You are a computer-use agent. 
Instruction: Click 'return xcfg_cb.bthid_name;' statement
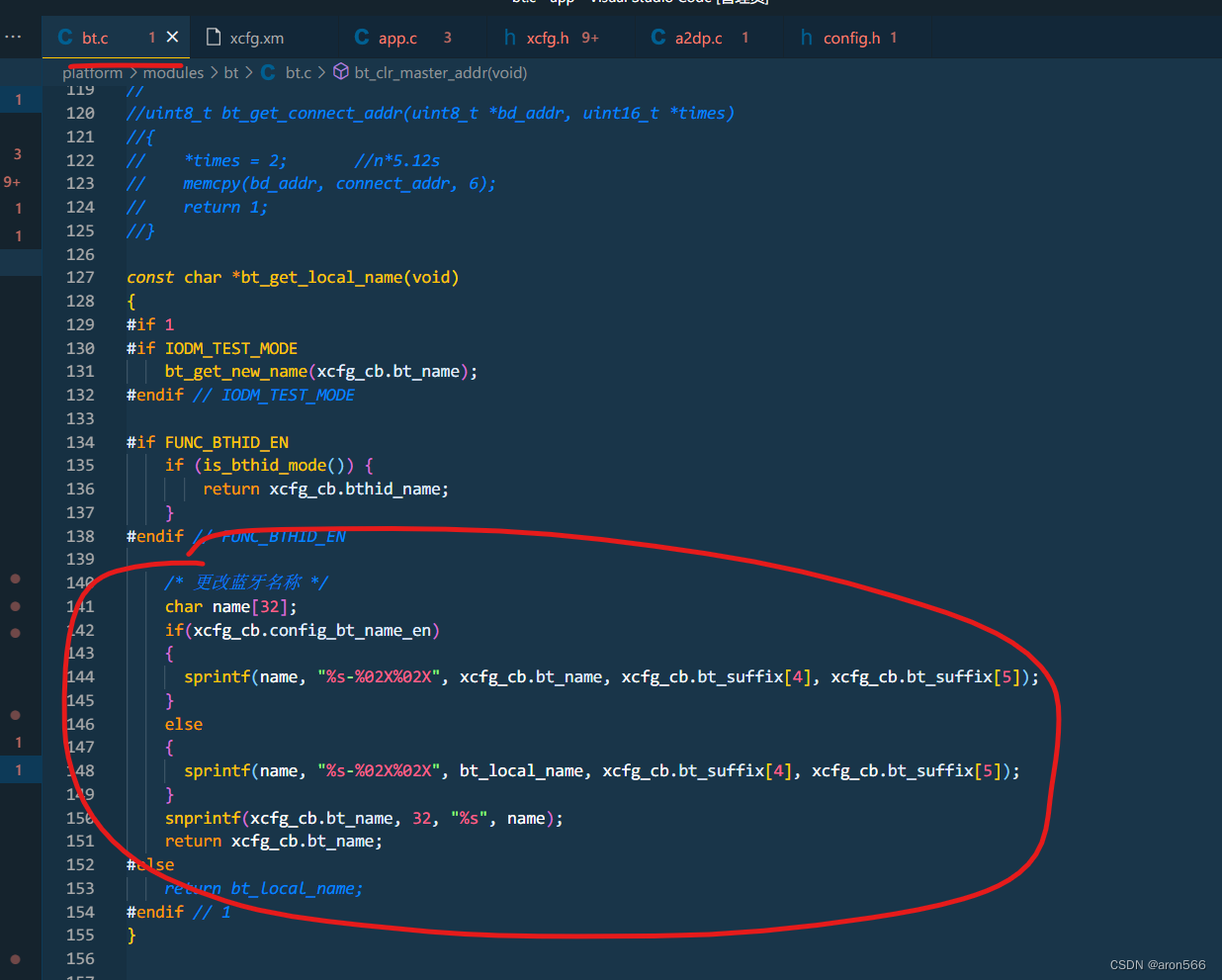tap(326, 490)
